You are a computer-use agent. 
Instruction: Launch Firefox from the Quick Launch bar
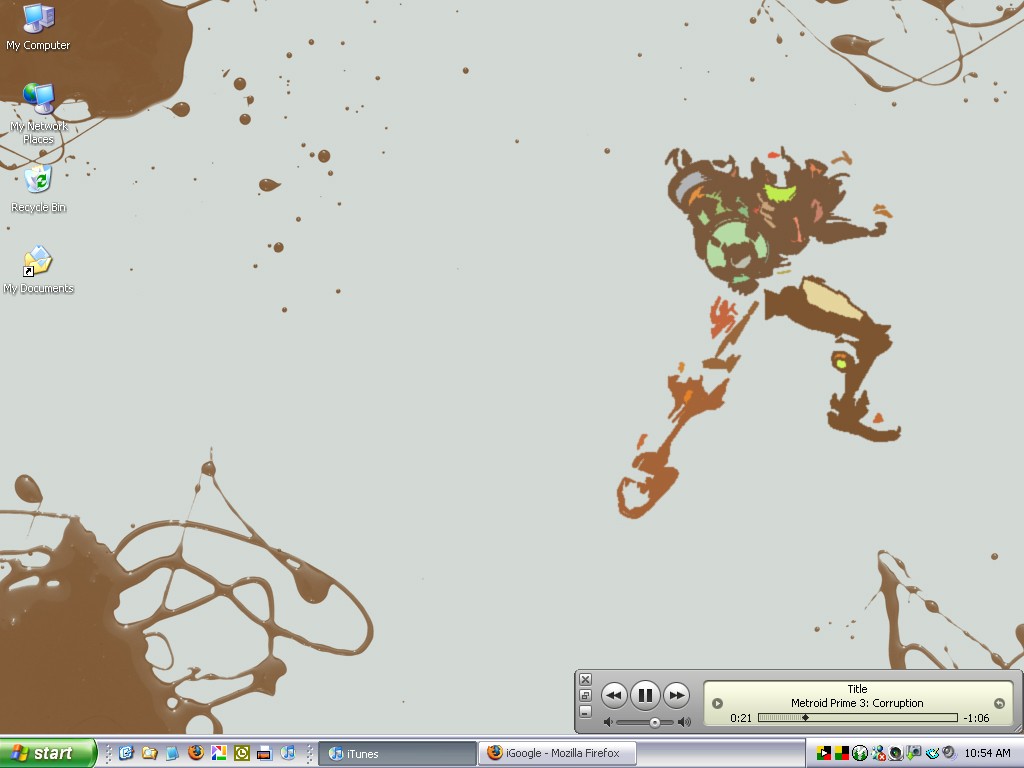(195, 753)
